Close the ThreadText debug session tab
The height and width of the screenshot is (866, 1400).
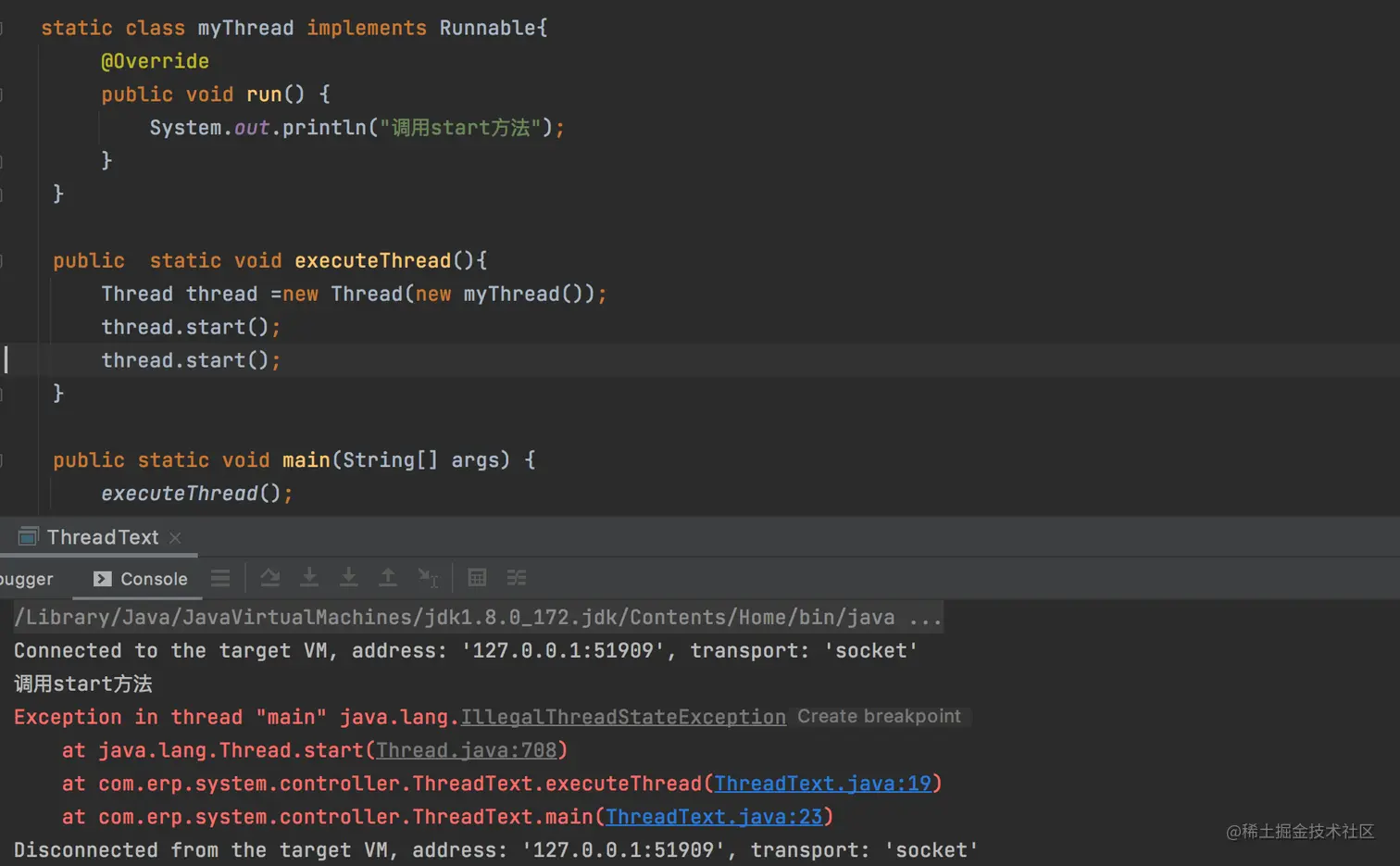[175, 537]
